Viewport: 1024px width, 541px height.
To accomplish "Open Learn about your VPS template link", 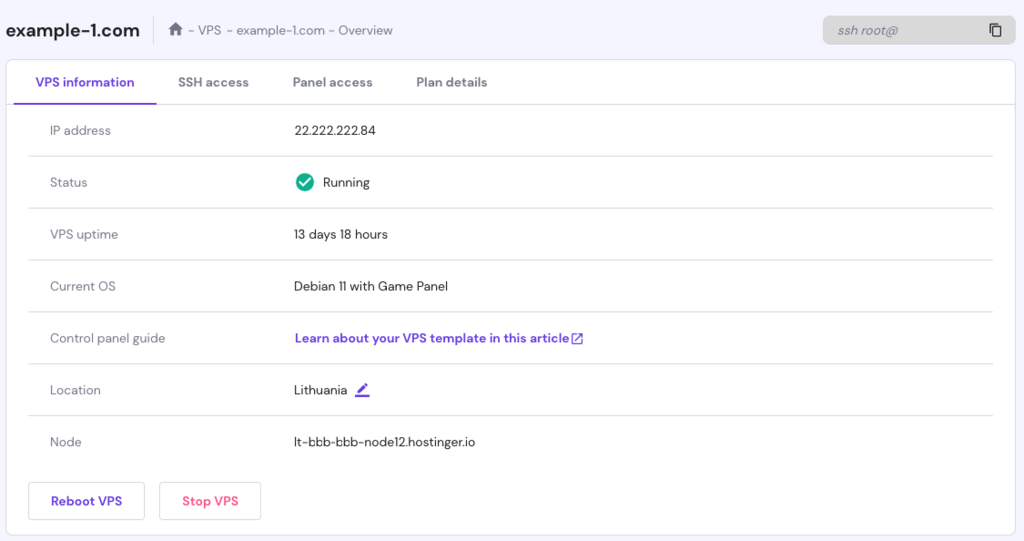I will point(432,338).
